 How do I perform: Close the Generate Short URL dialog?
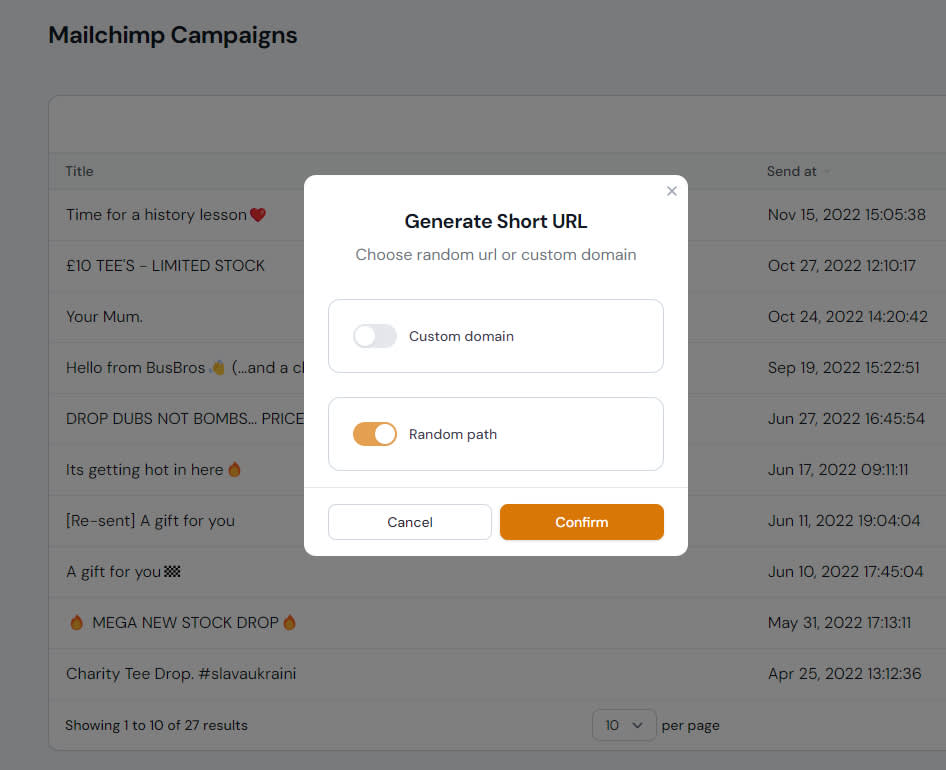(x=672, y=191)
